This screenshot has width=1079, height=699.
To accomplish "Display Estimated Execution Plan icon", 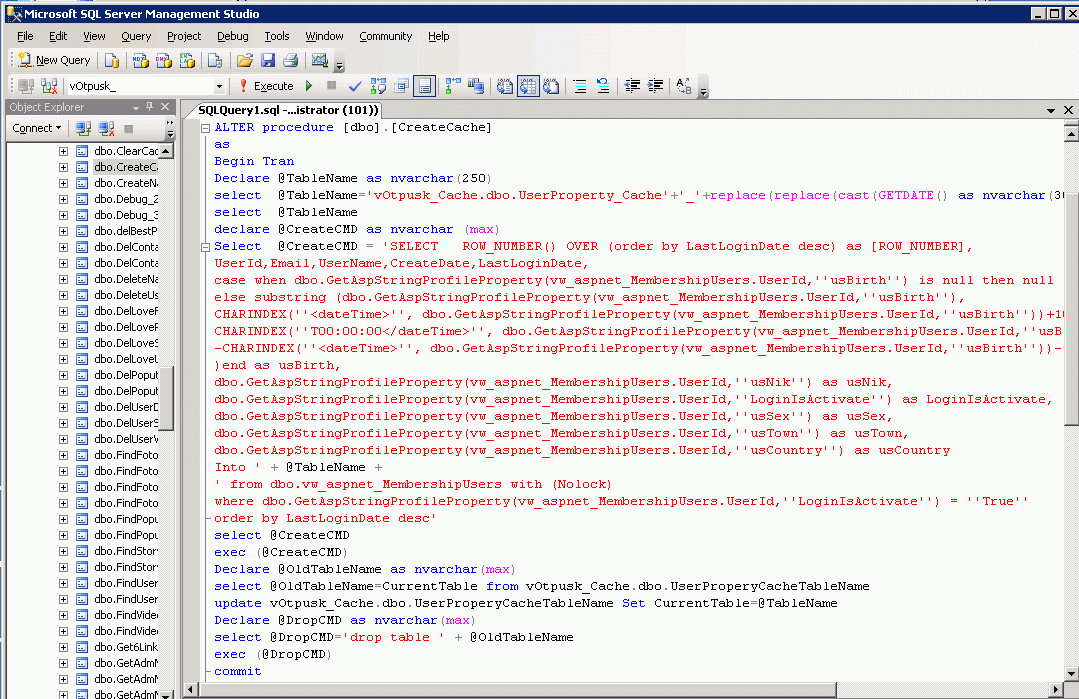I will pyautogui.click(x=378, y=86).
